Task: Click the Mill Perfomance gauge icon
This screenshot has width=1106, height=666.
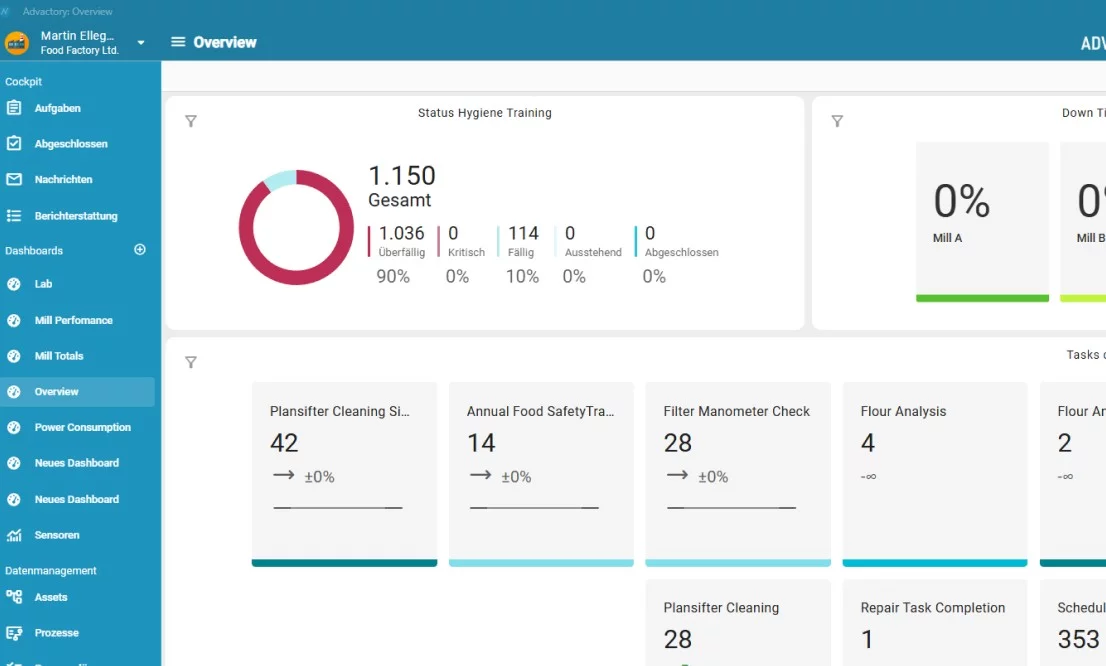Action: pos(13,320)
